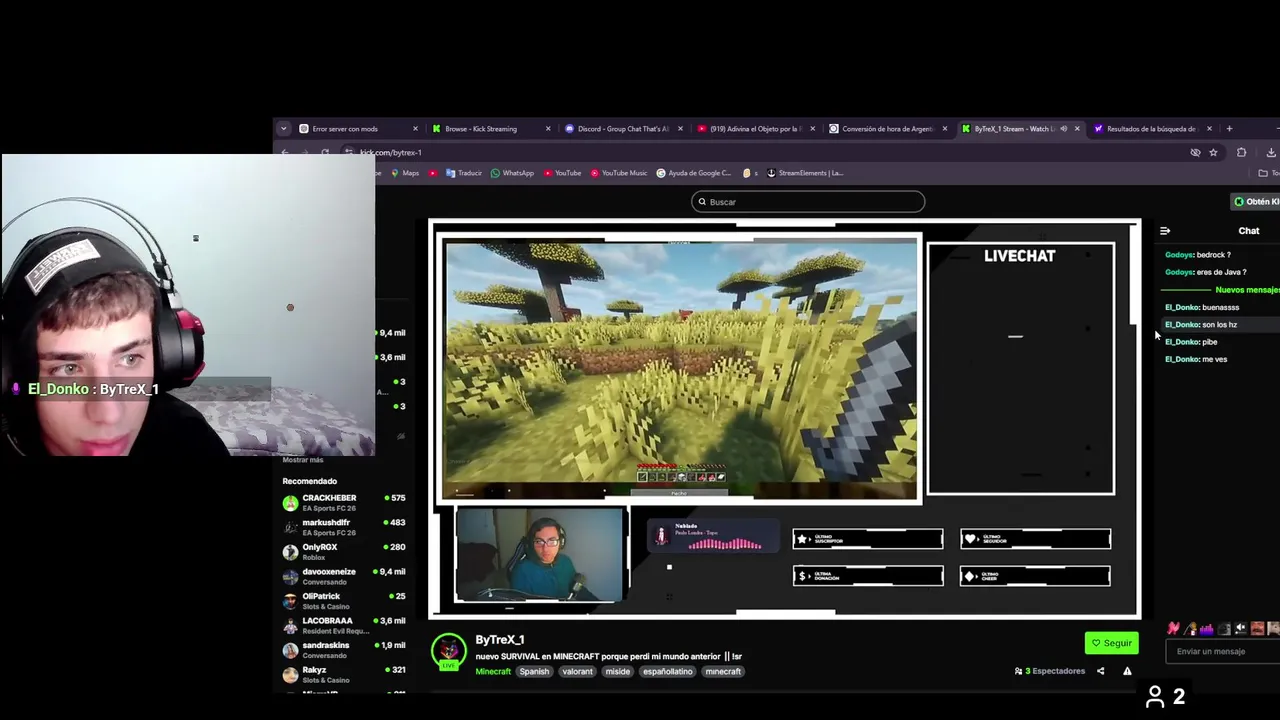This screenshot has width=1280, height=720.
Task: Reload the page with the refresh icon
Action: pos(325,152)
